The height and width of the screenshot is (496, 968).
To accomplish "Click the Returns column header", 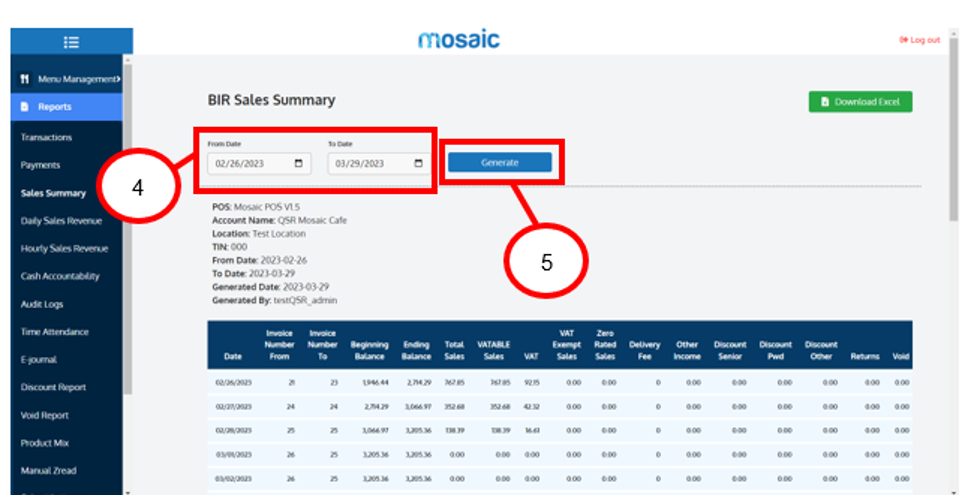I will pyautogui.click(x=865, y=356).
